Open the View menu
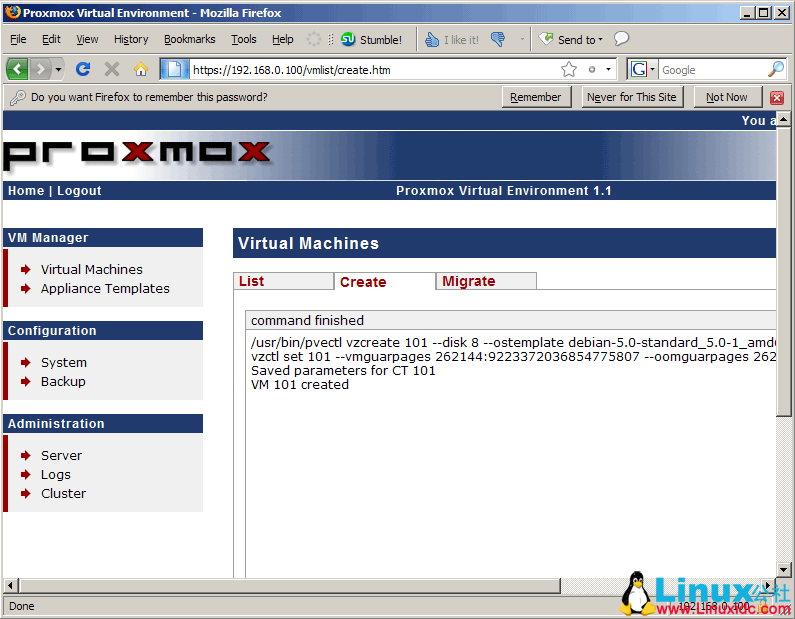 pyautogui.click(x=87, y=39)
